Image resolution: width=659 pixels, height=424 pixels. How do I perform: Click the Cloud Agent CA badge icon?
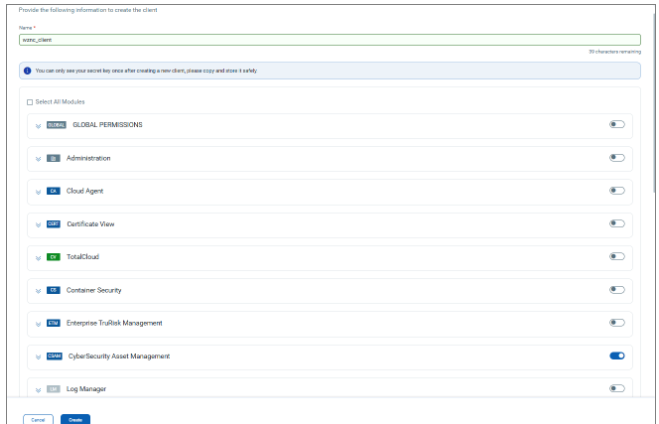click(53, 191)
